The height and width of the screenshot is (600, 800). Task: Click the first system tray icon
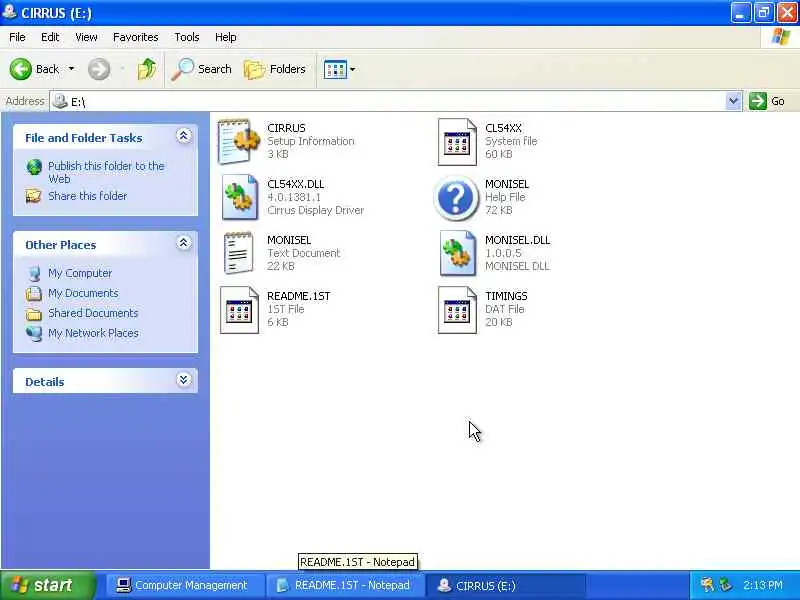[x=707, y=585]
